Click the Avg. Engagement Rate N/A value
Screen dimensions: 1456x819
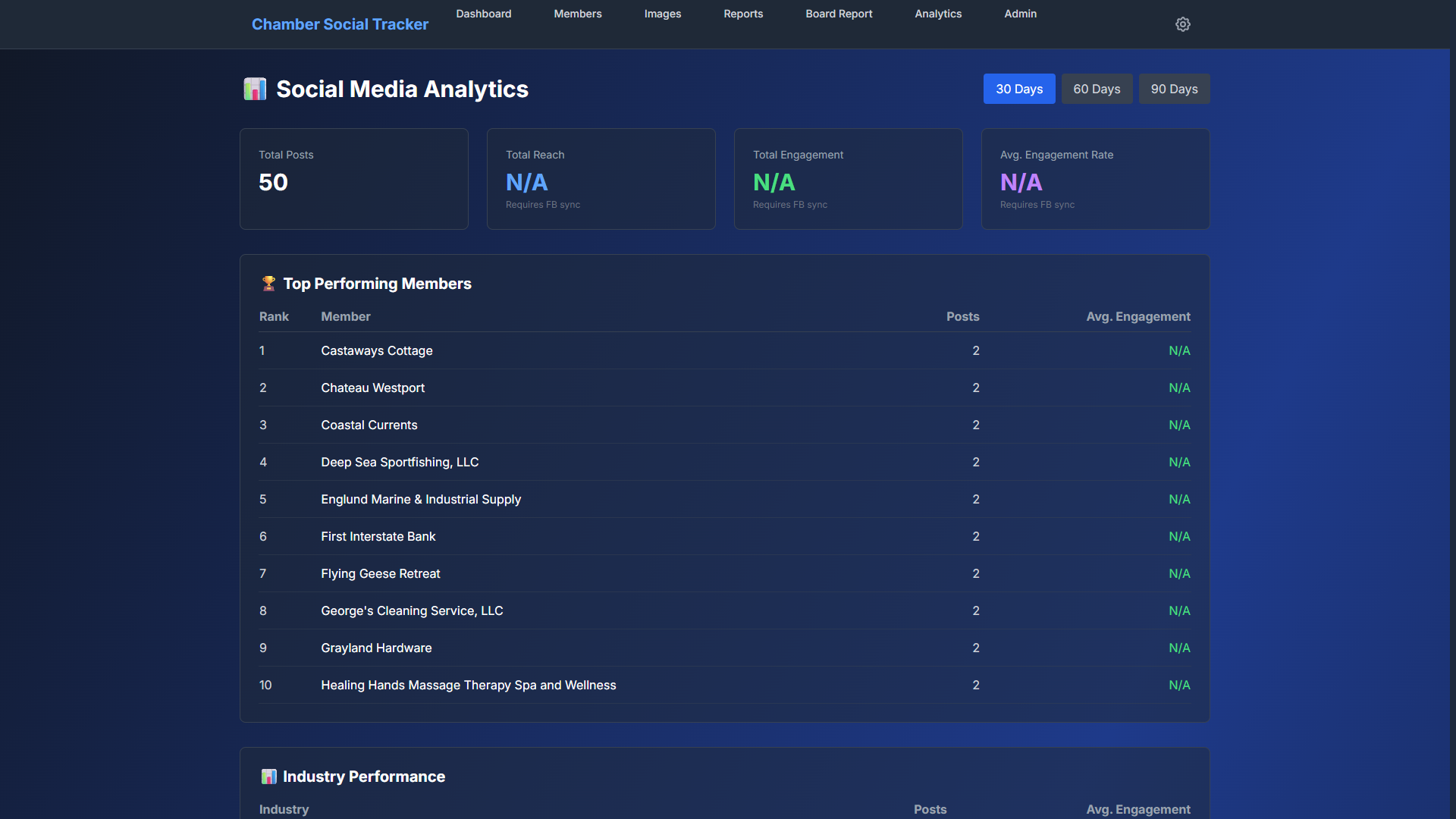(x=1021, y=182)
